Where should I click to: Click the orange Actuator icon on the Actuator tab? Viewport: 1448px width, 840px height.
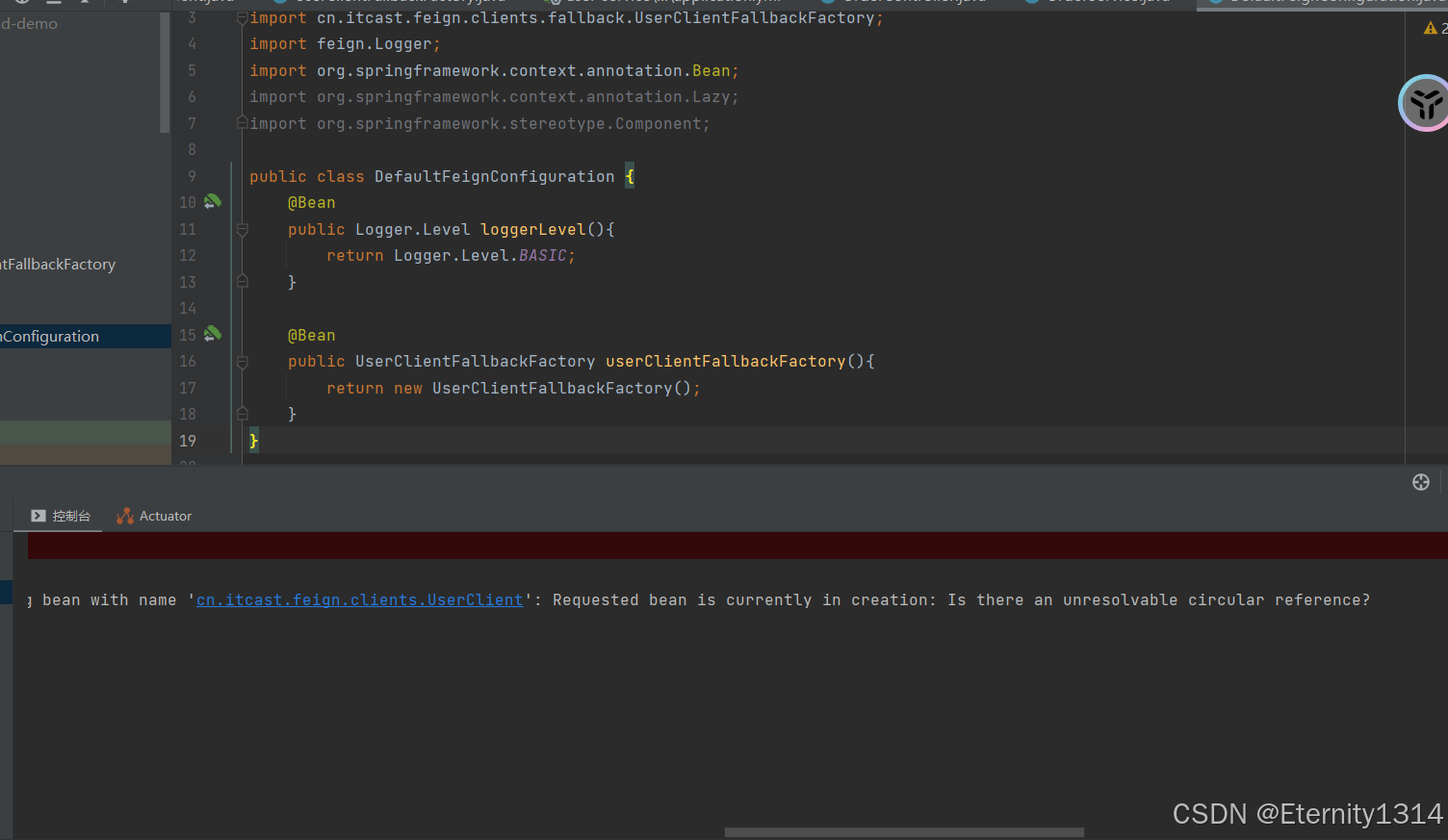(124, 516)
